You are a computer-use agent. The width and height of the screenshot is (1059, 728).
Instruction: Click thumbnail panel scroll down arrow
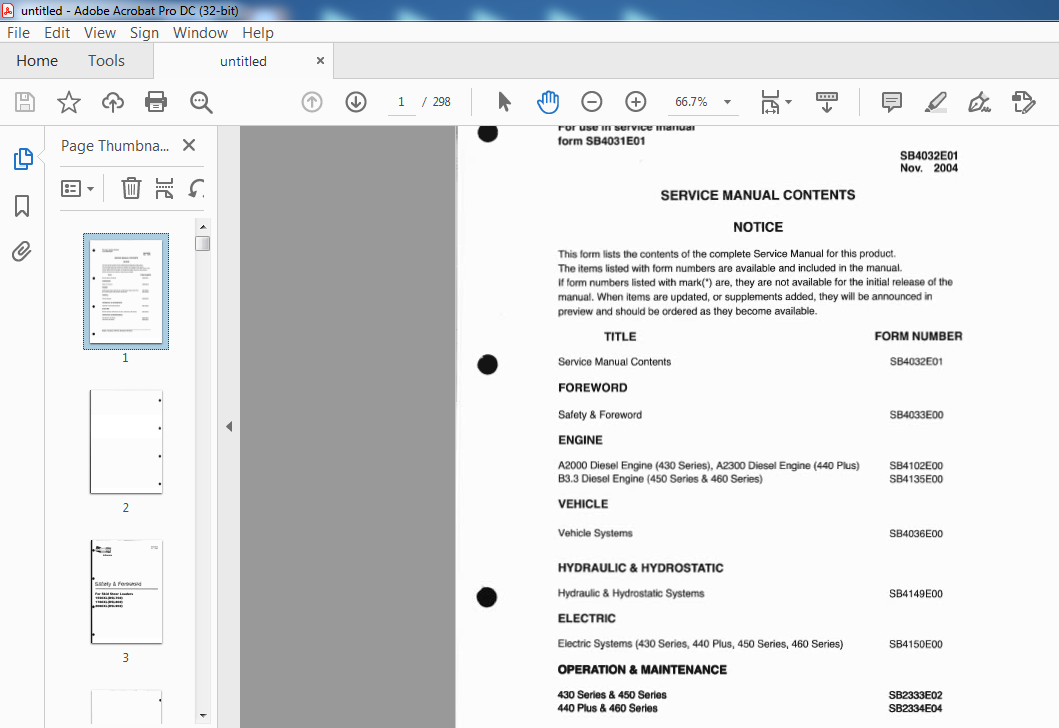pyautogui.click(x=203, y=715)
